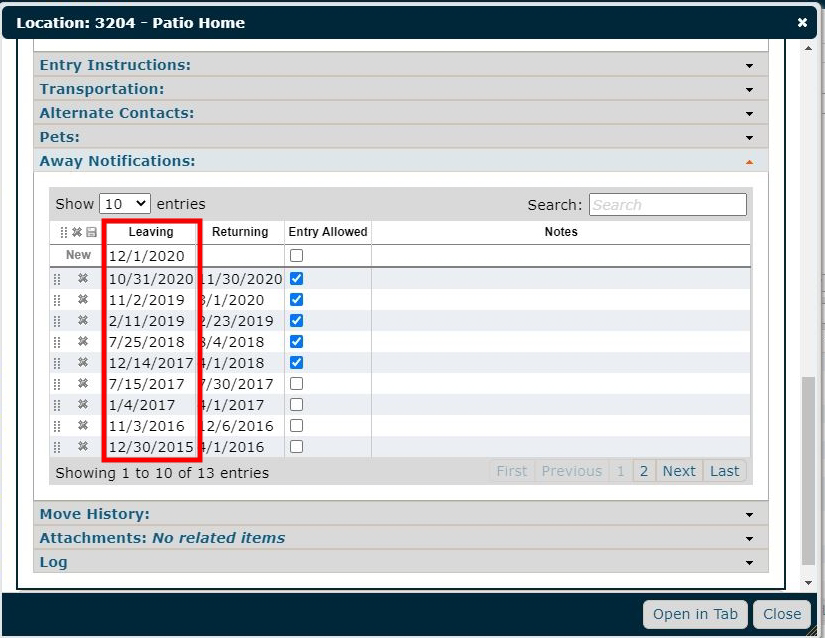
Task: Check Entry Allowed for 11/3/2016 row
Action: tap(296, 426)
